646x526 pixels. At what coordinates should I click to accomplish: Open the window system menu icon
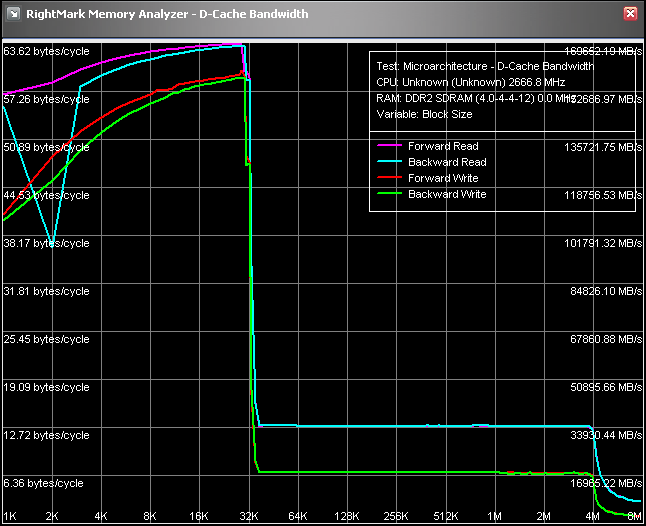tap(14, 14)
